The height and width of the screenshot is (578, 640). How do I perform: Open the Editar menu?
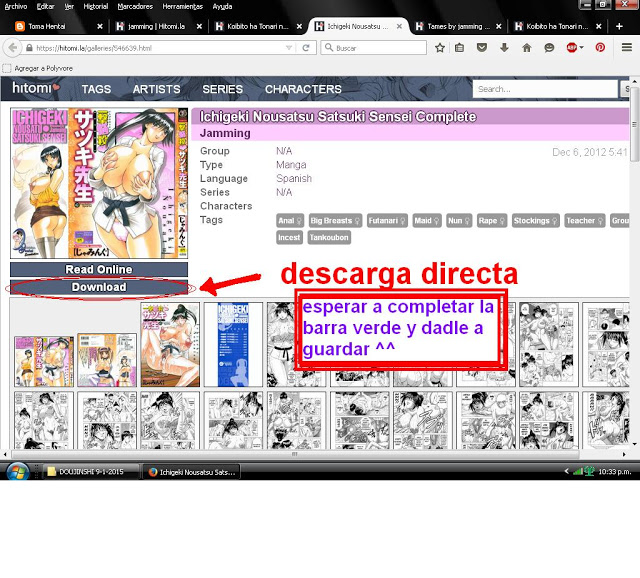click(45, 6)
